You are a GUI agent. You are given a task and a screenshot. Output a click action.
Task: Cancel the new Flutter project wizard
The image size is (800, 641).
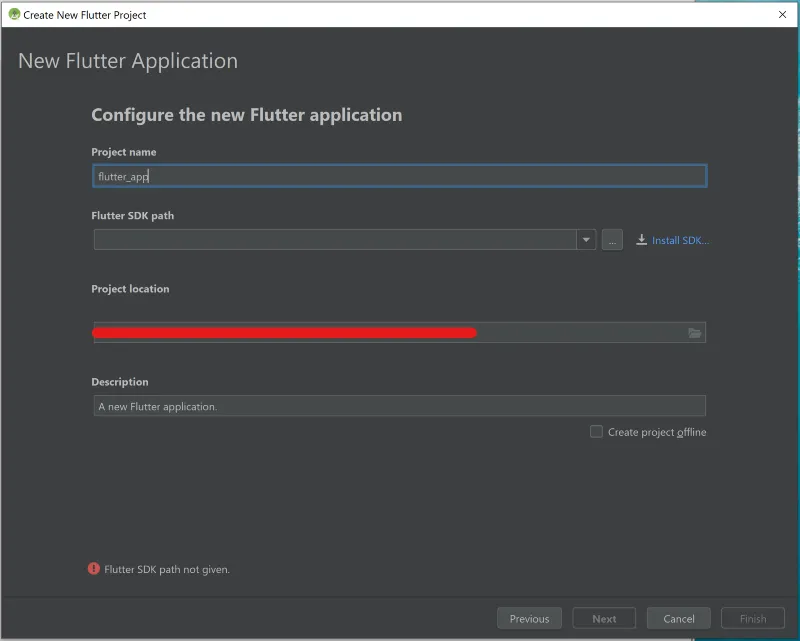(679, 619)
